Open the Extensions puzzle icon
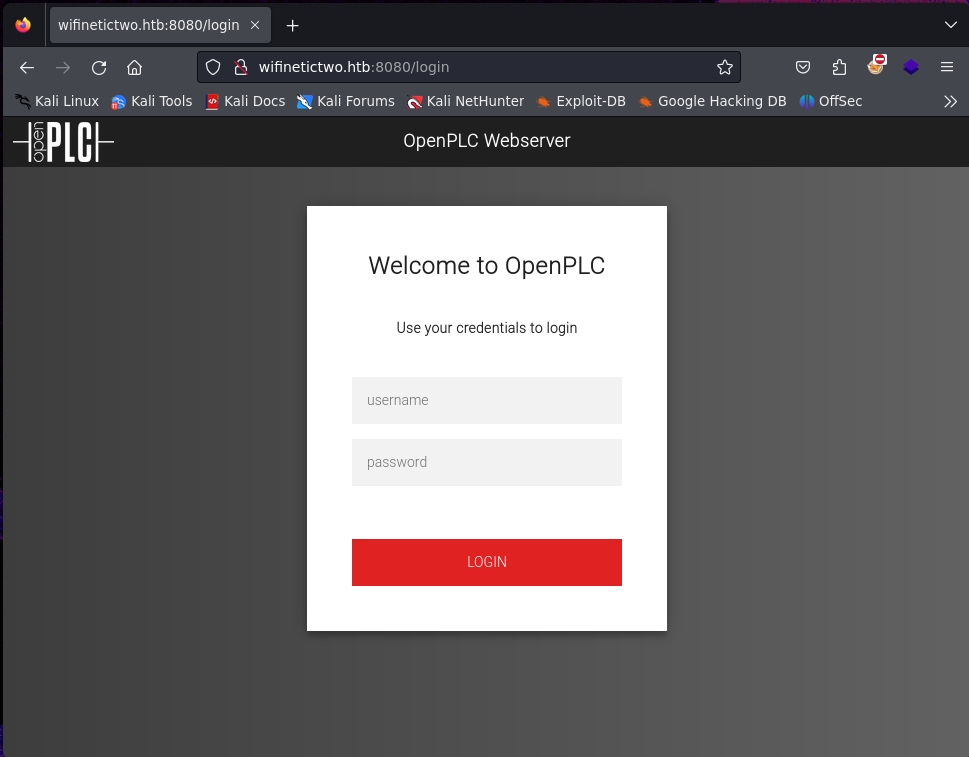The height and width of the screenshot is (757, 969). (839, 68)
